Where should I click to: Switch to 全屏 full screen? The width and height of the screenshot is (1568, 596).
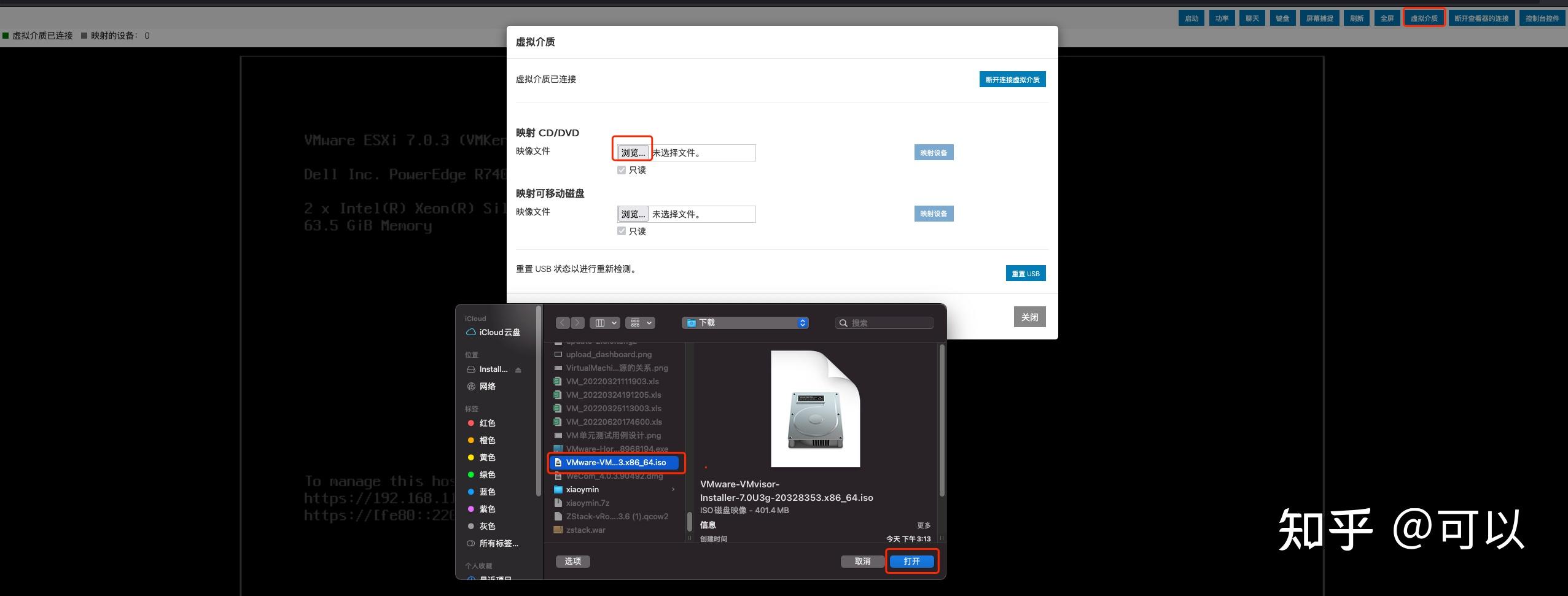point(1387,18)
